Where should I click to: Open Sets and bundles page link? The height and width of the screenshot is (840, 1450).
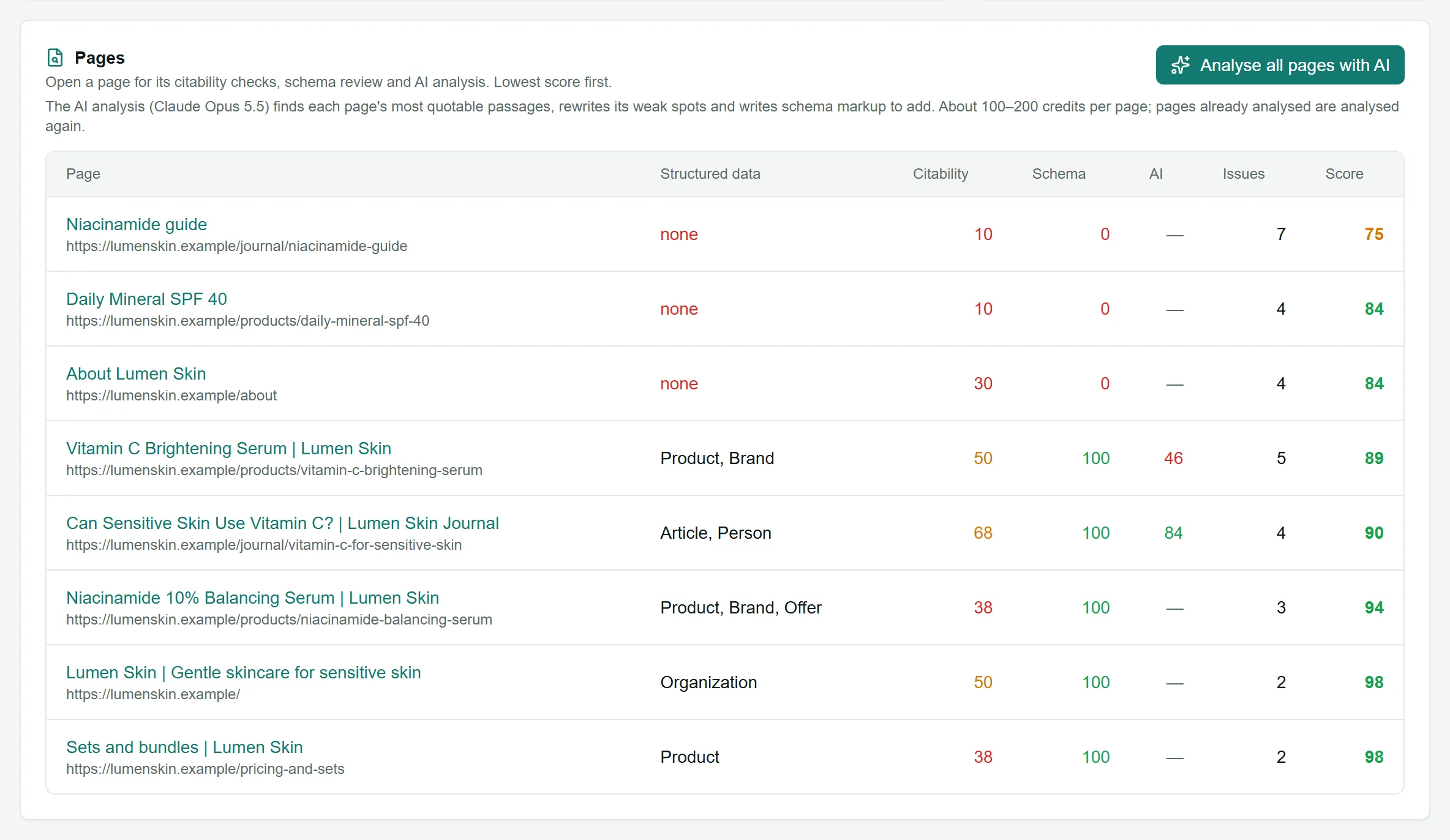coord(184,747)
